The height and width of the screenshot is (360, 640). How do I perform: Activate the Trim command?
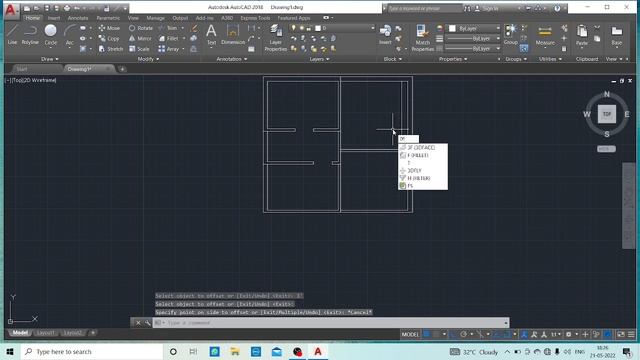coord(168,28)
